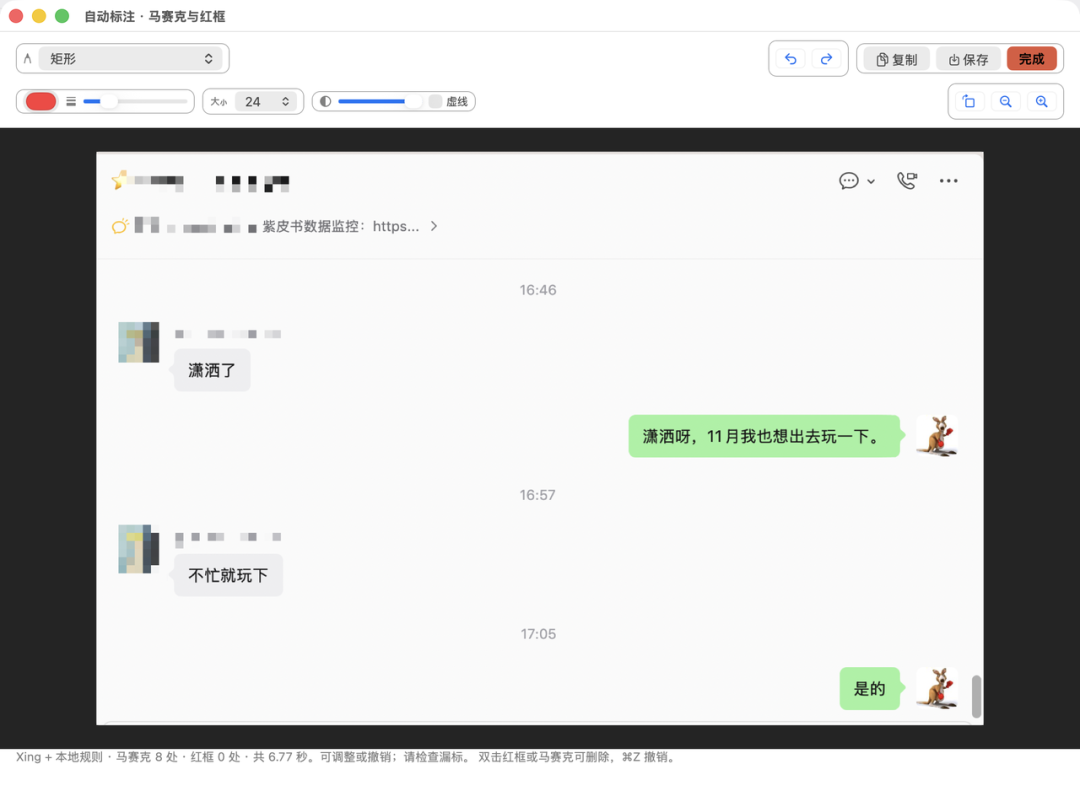Adjust the line thickness slider
The height and width of the screenshot is (791, 1080).
pyautogui.click(x=135, y=101)
